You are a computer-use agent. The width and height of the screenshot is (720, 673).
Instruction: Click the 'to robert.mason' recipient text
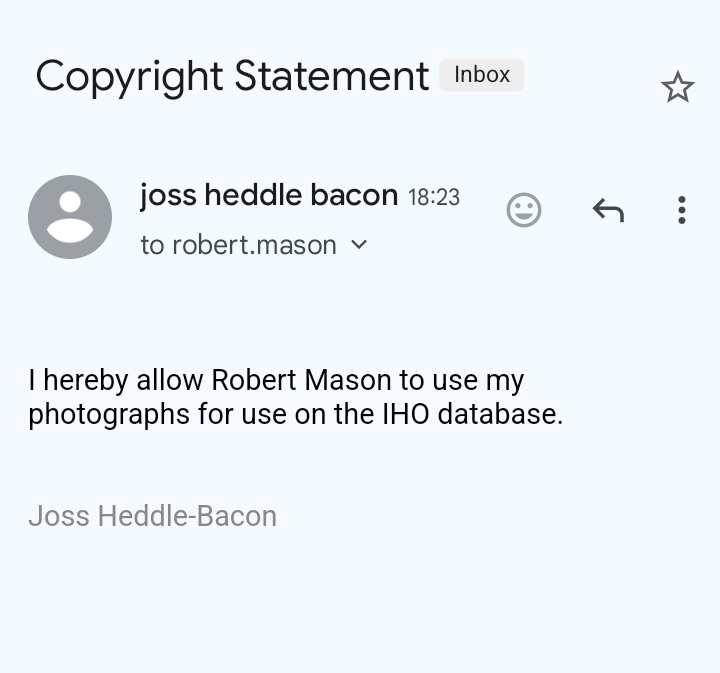pyautogui.click(x=238, y=245)
